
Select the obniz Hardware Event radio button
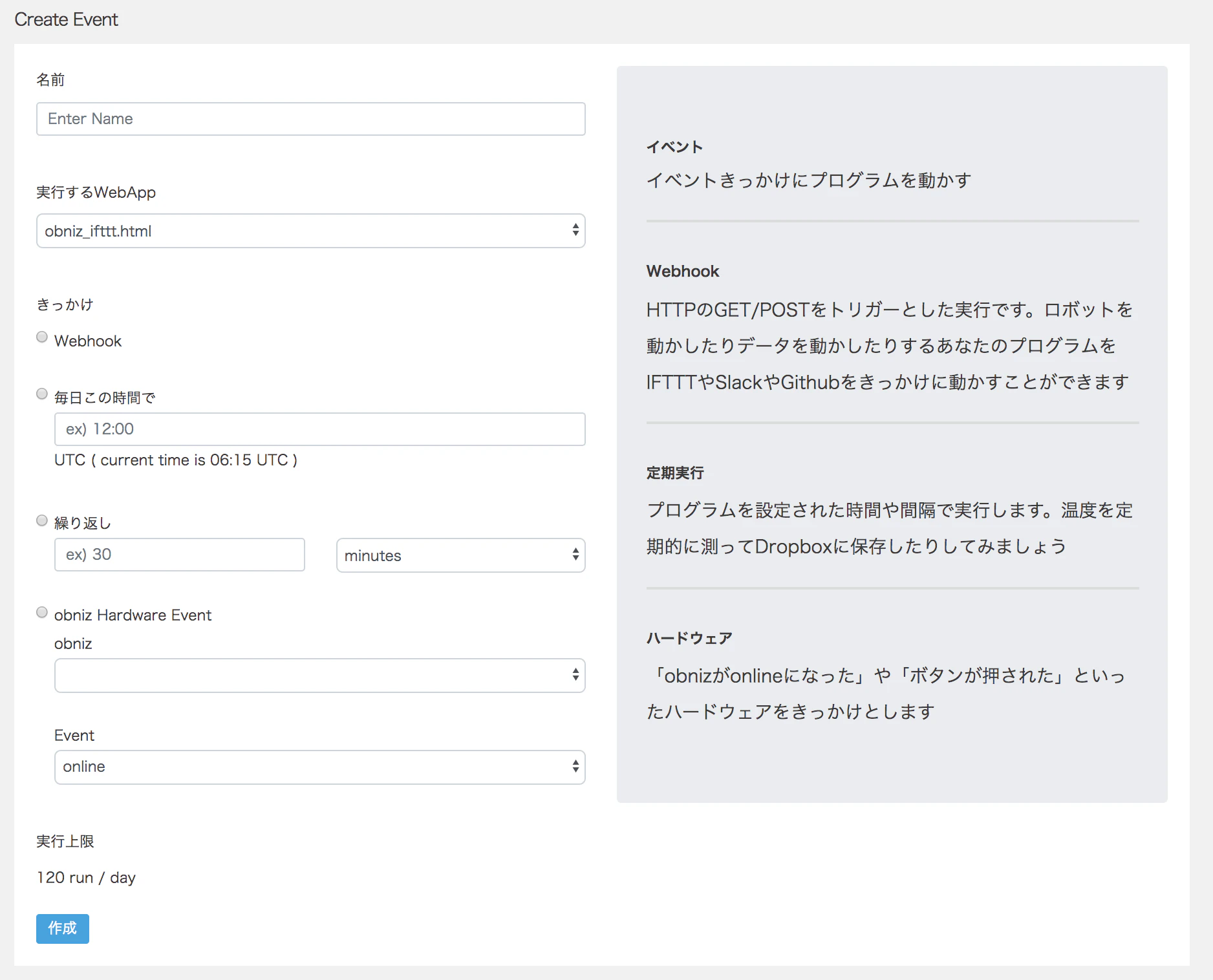[x=42, y=612]
